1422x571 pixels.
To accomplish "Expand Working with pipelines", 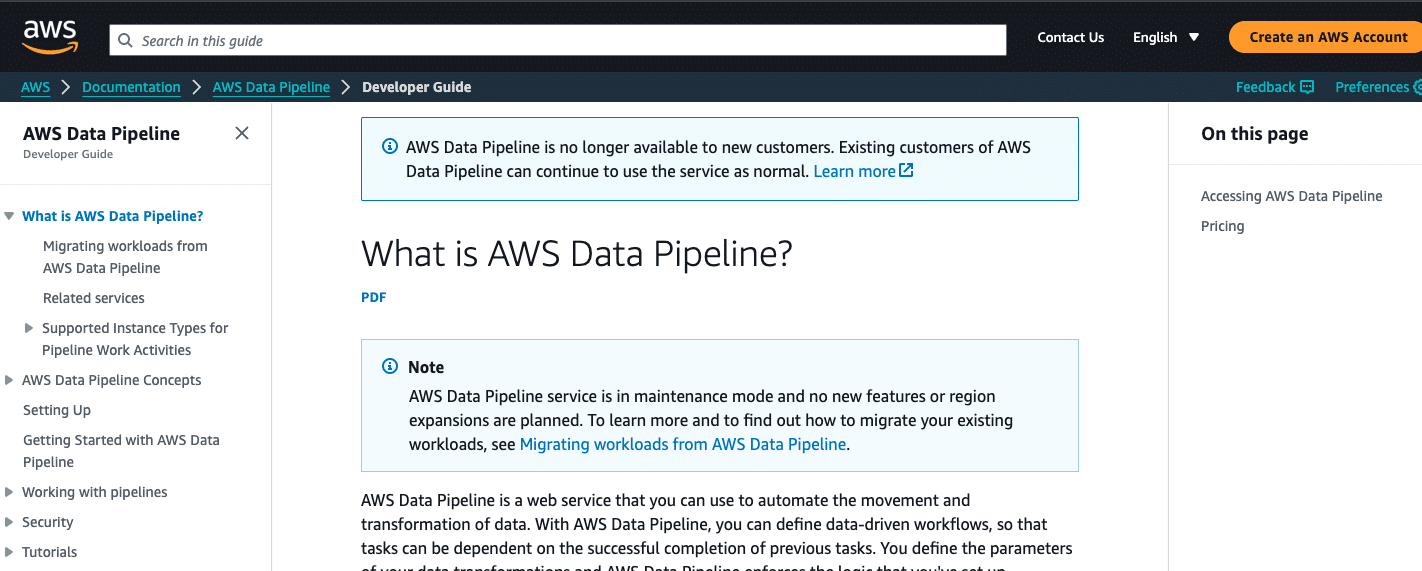I will pyautogui.click(x=9, y=492).
